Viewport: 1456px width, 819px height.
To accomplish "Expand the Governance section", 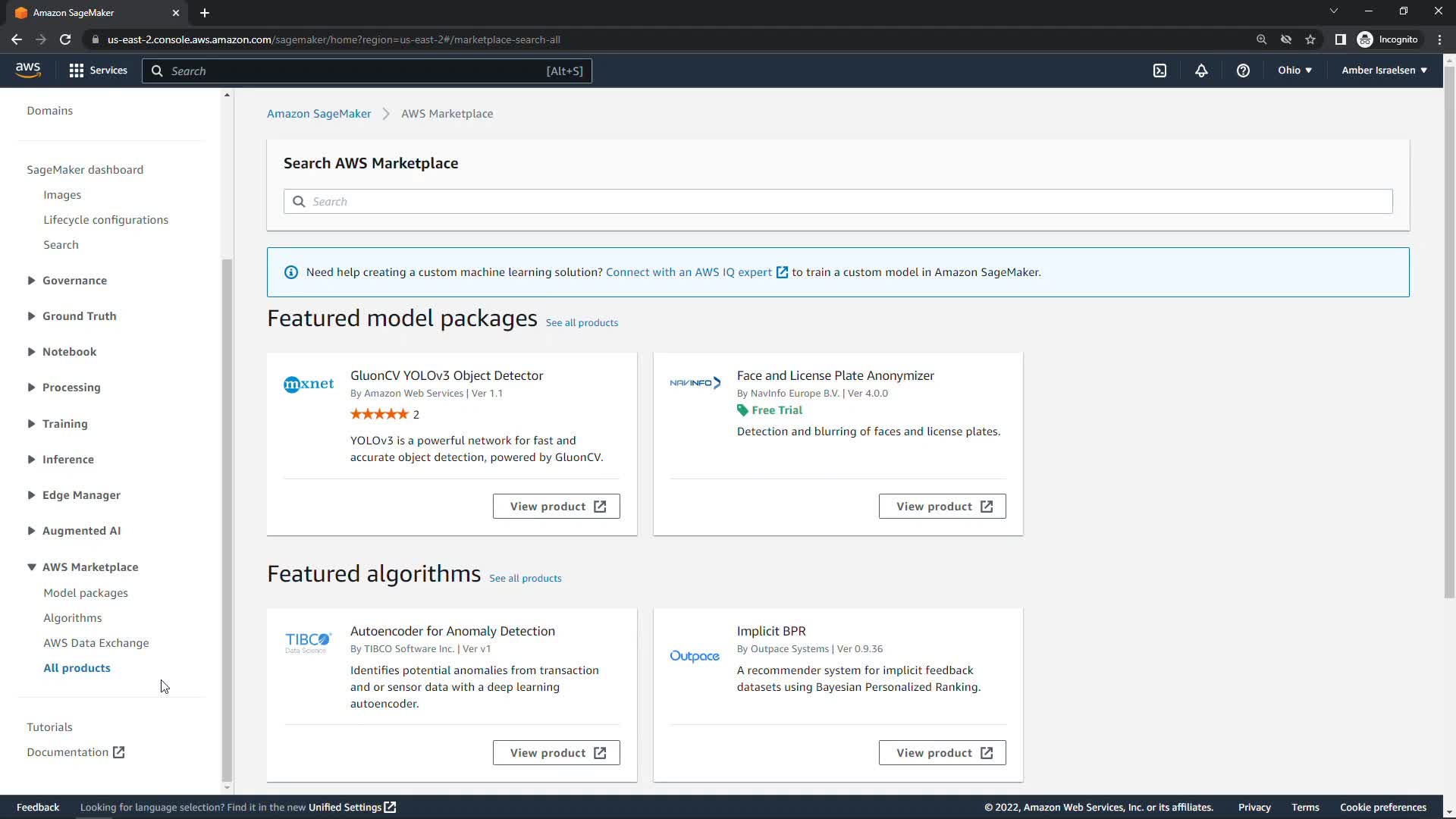I will click(74, 281).
